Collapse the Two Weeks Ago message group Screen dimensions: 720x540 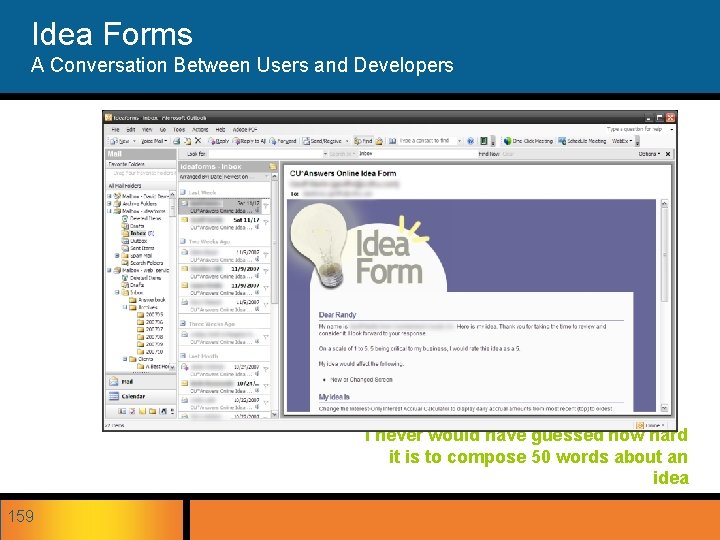click(183, 241)
